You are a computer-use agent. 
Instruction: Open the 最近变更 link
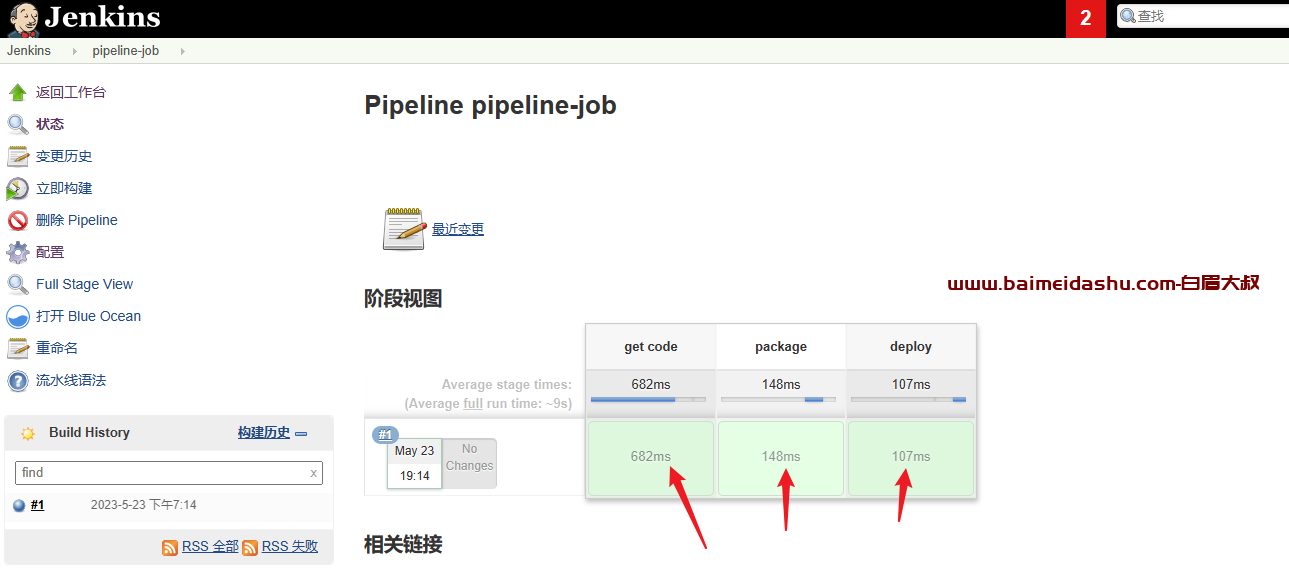pos(458,229)
